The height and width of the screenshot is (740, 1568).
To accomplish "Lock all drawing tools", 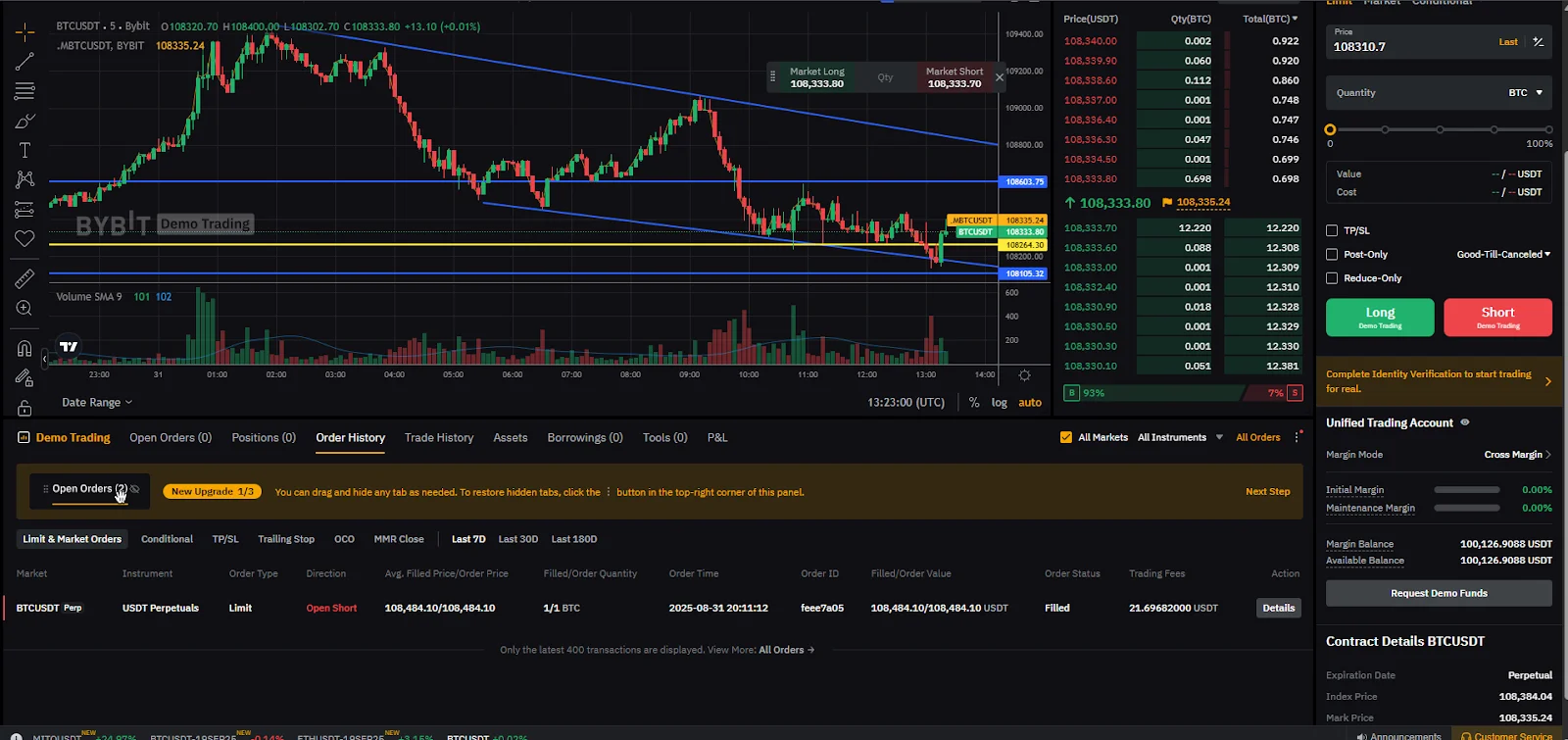I will click(x=24, y=408).
